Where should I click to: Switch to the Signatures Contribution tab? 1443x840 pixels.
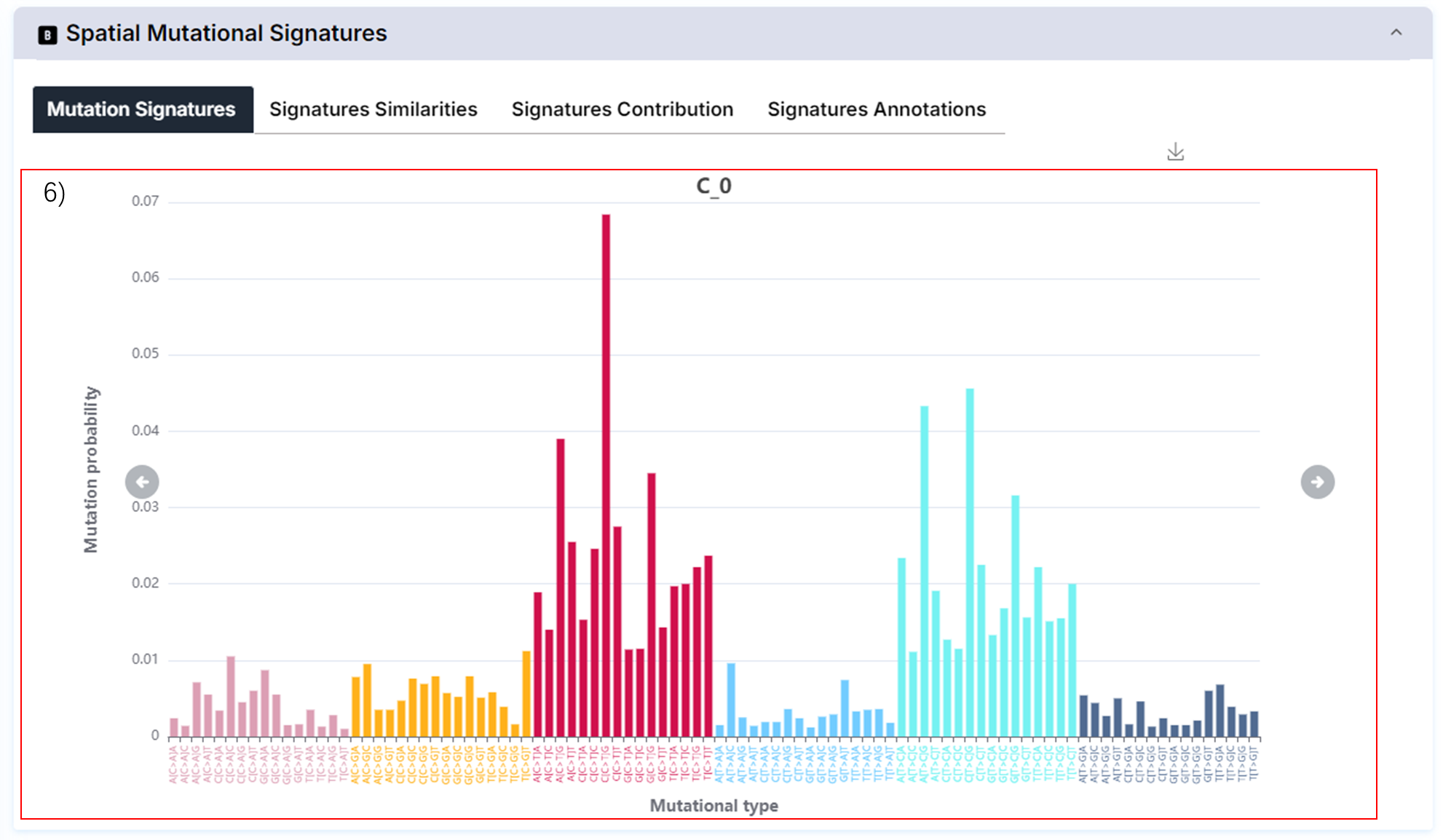[x=622, y=109]
